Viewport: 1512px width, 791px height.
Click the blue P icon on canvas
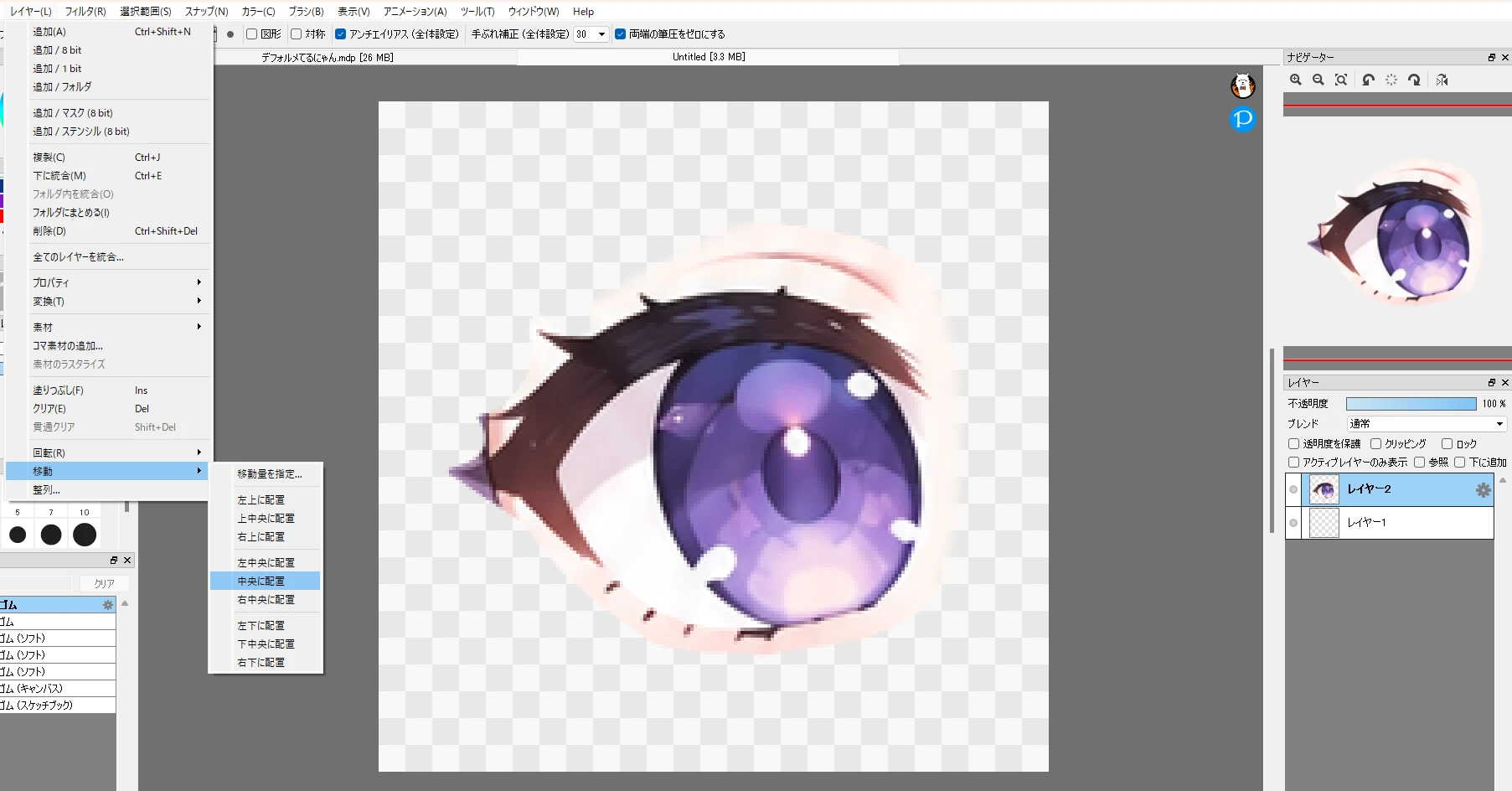point(1243,119)
